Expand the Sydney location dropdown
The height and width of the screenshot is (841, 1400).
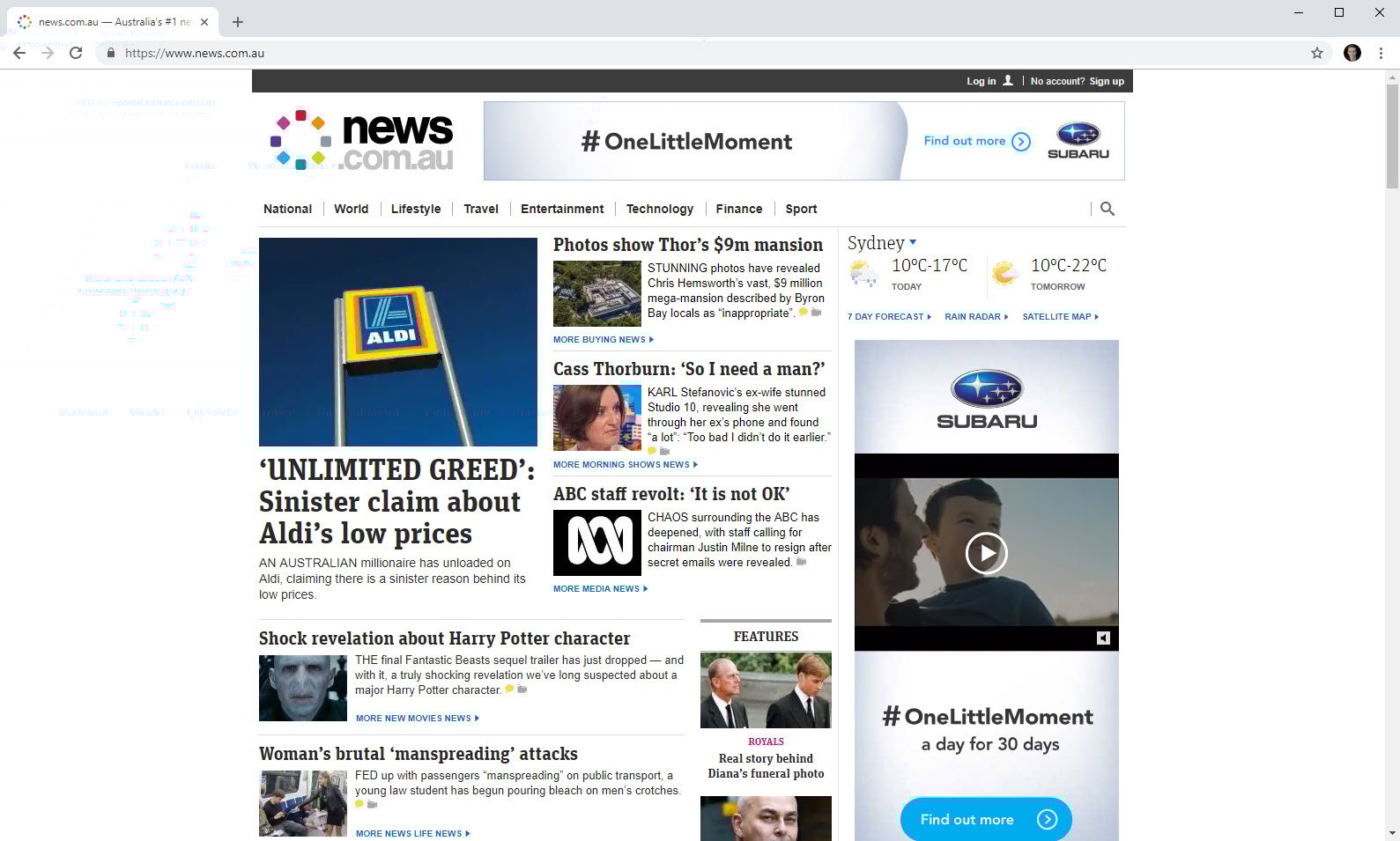pos(913,242)
